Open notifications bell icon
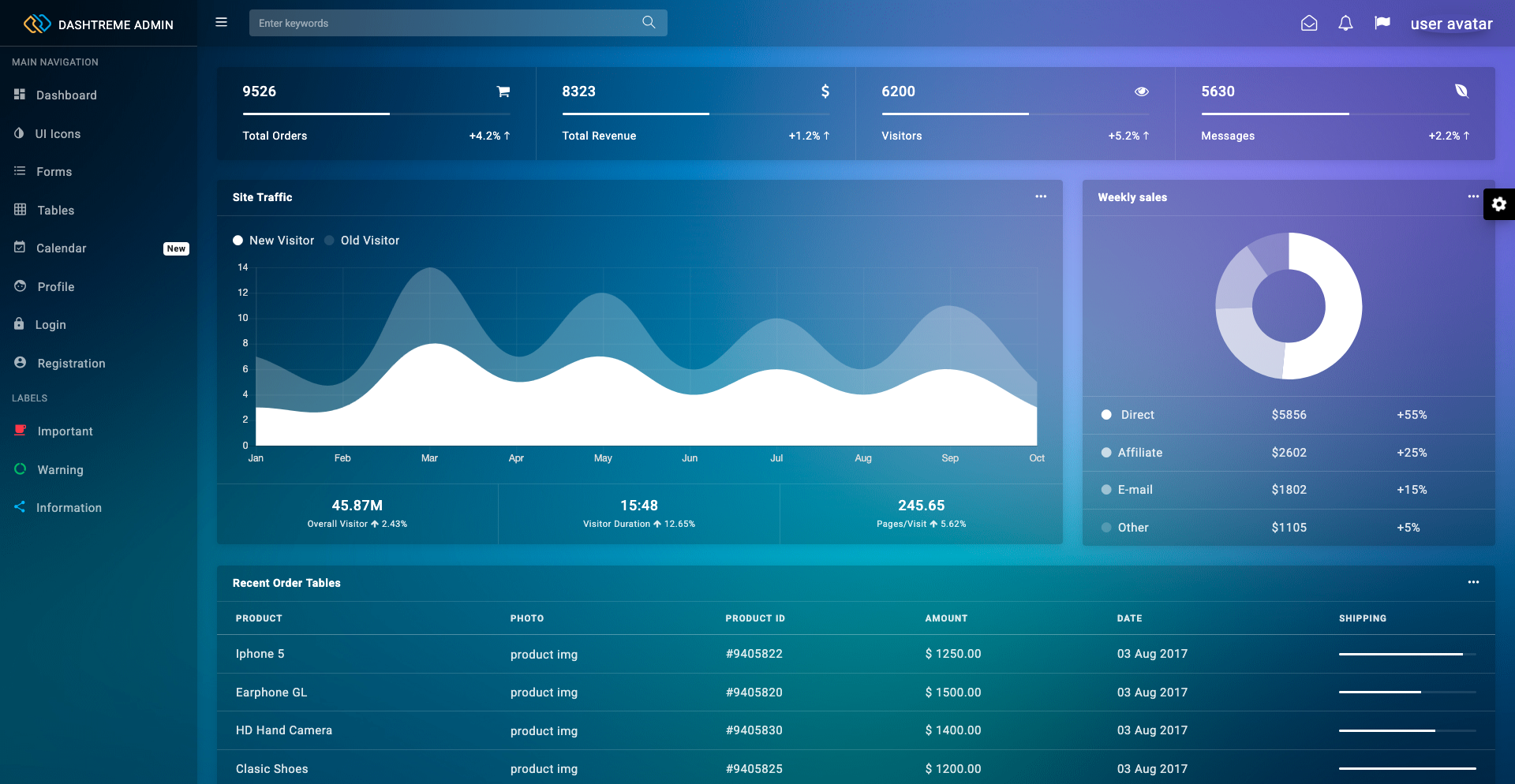This screenshot has width=1515, height=784. pyautogui.click(x=1345, y=24)
